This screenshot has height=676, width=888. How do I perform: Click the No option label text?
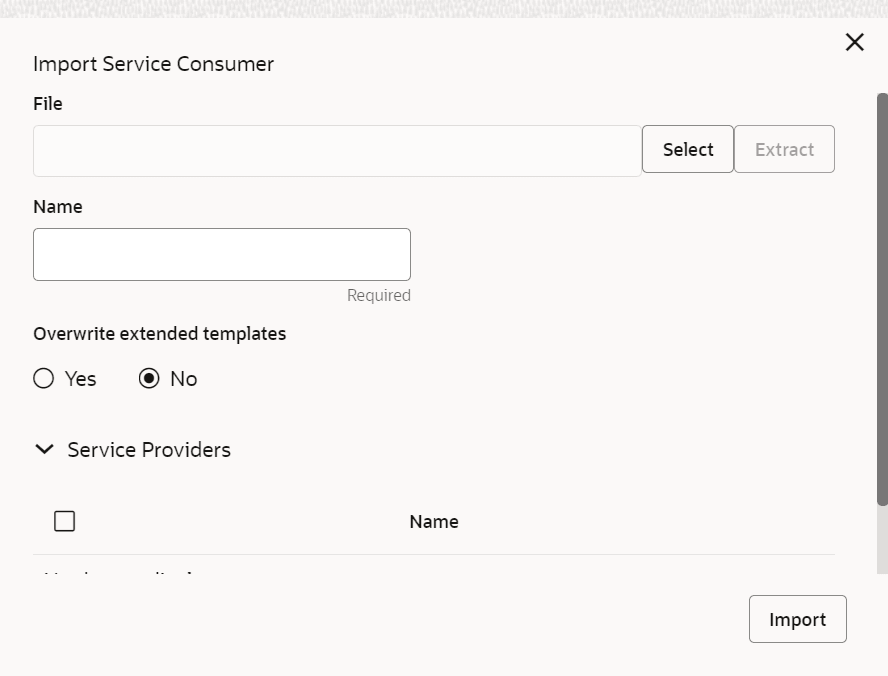tap(184, 379)
